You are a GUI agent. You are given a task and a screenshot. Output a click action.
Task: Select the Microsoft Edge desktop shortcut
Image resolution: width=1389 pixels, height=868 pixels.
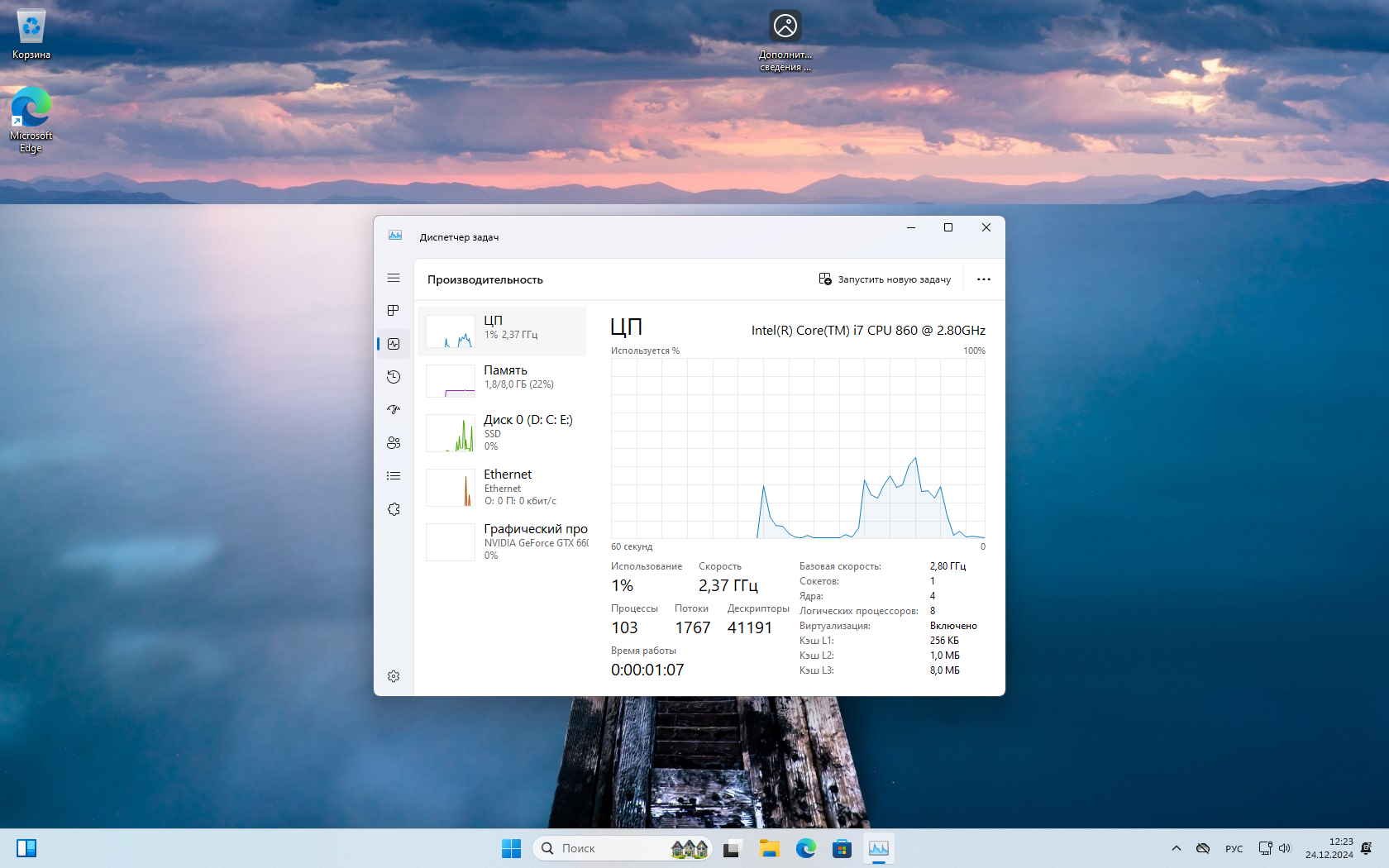coord(31,120)
